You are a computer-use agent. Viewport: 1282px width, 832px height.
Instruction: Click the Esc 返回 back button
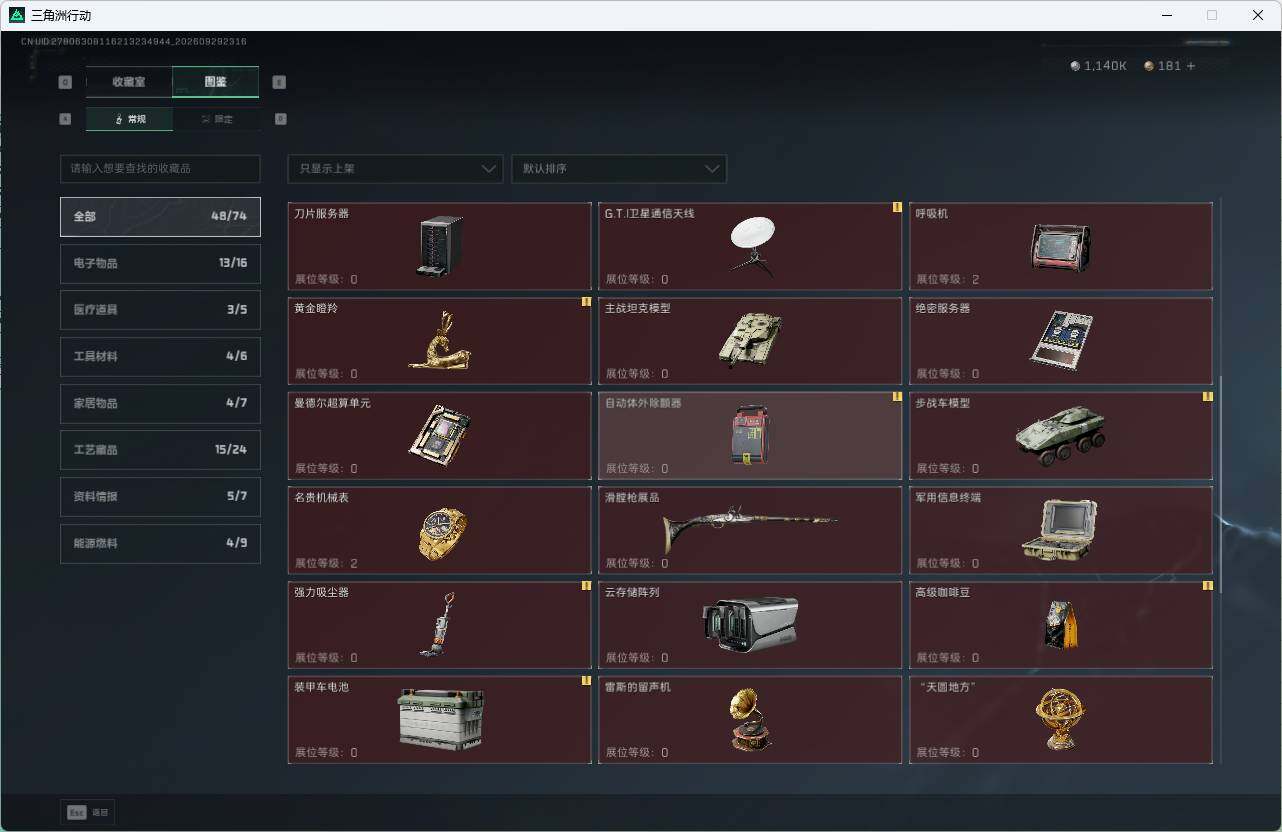(88, 813)
